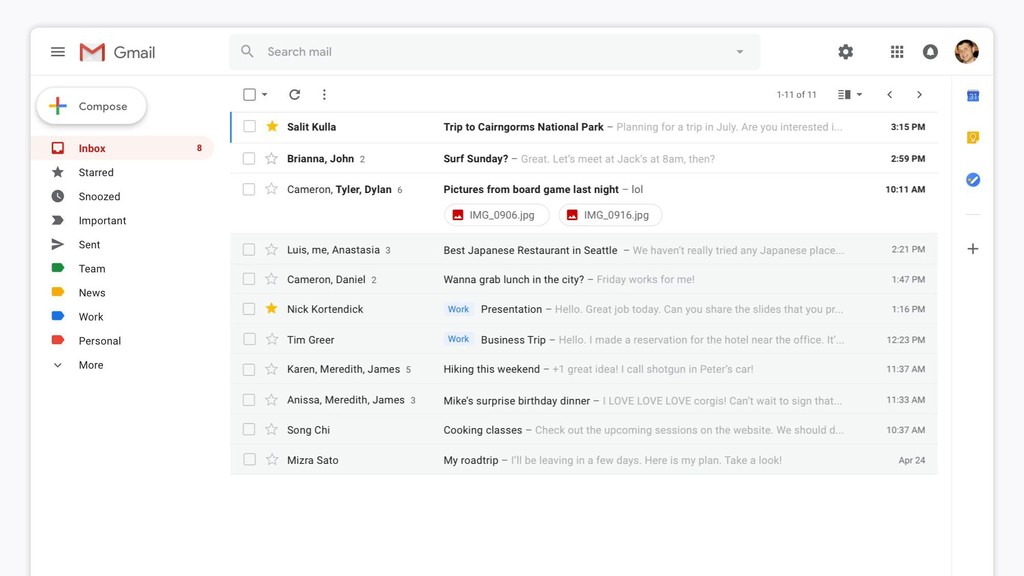The image size is (1024, 576).
Task: Select the Tim Greer email checkbox
Action: click(x=249, y=339)
